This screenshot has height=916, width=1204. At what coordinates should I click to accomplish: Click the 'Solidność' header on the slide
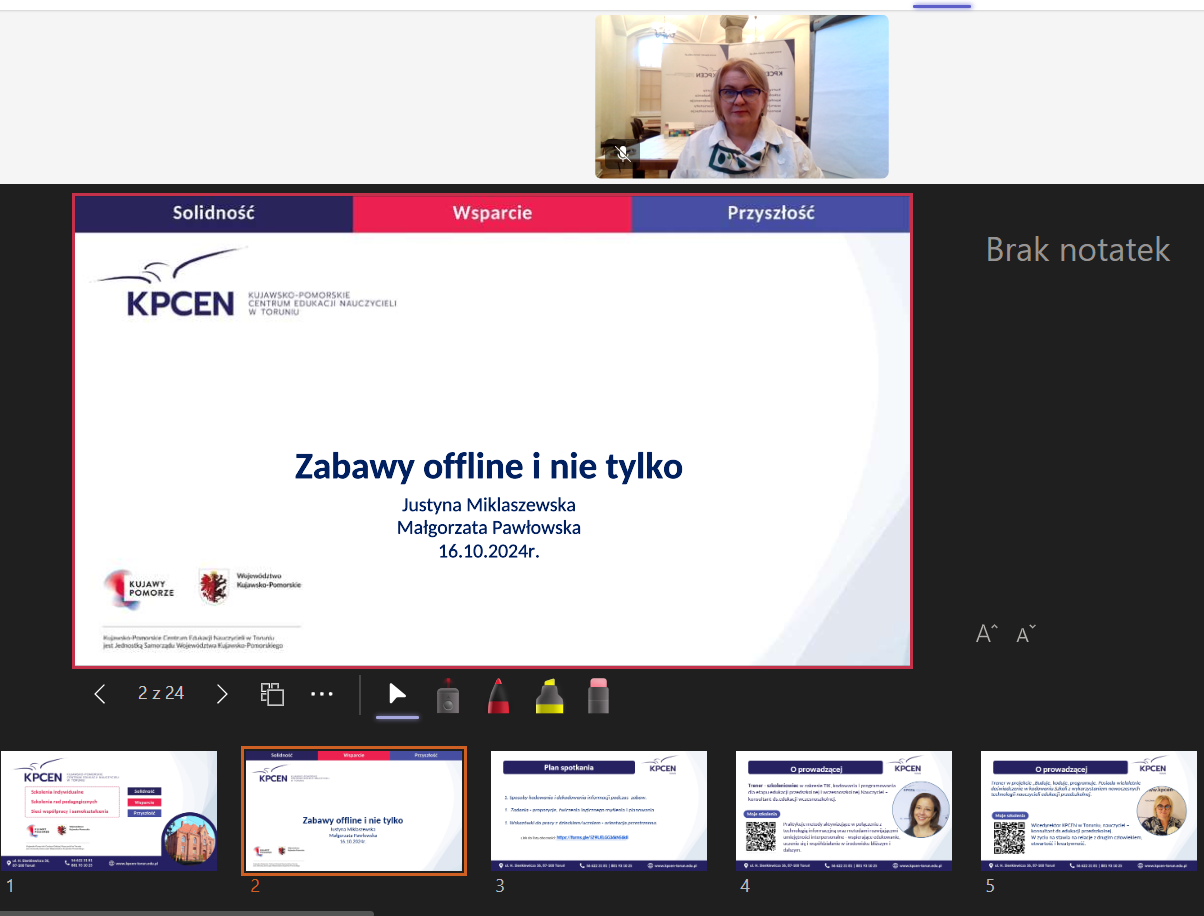pos(214,213)
